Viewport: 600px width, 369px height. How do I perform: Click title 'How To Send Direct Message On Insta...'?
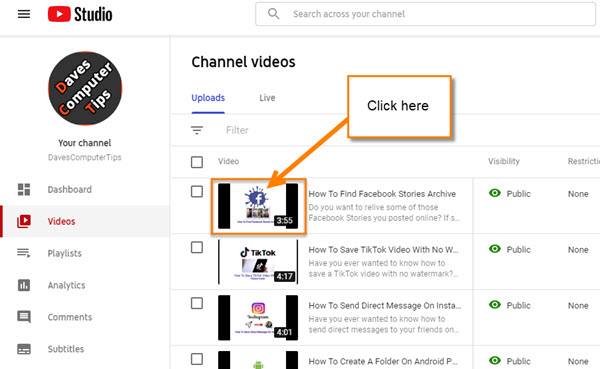click(385, 305)
